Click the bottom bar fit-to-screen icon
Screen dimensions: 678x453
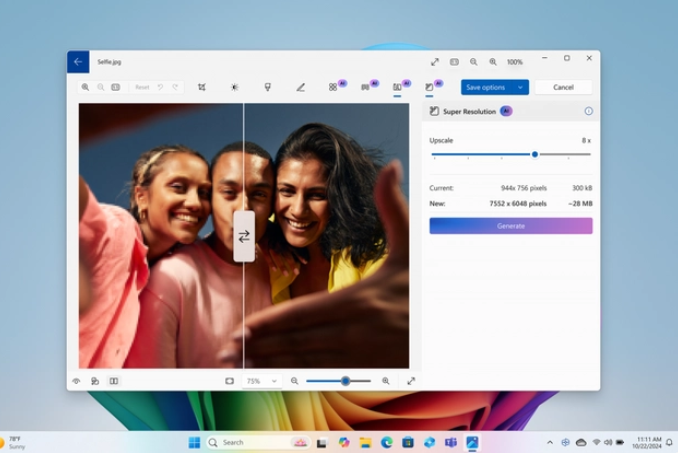pyautogui.click(x=230, y=381)
